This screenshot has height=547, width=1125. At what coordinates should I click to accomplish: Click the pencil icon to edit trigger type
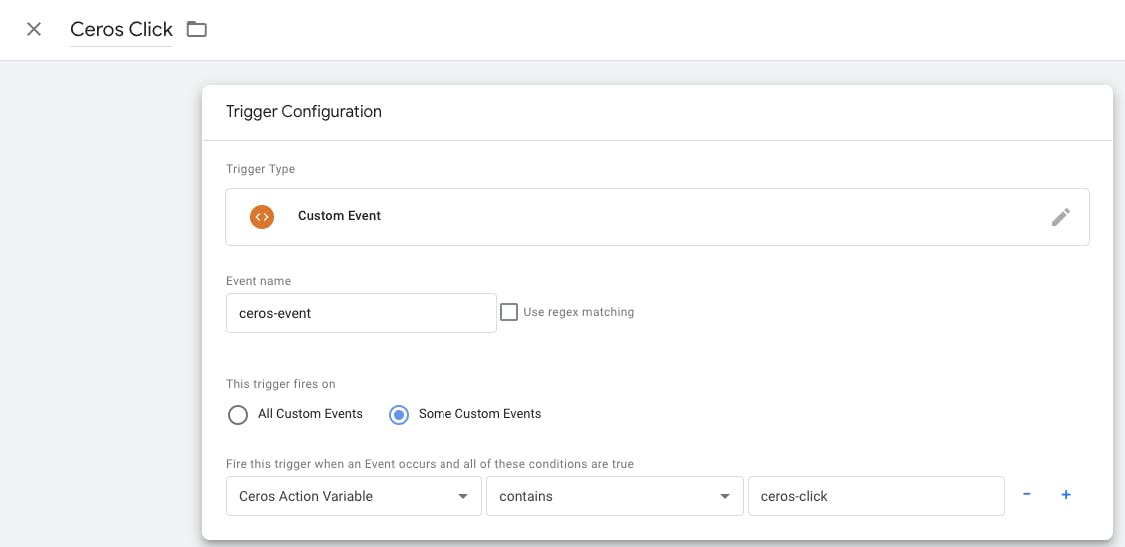click(x=1061, y=217)
